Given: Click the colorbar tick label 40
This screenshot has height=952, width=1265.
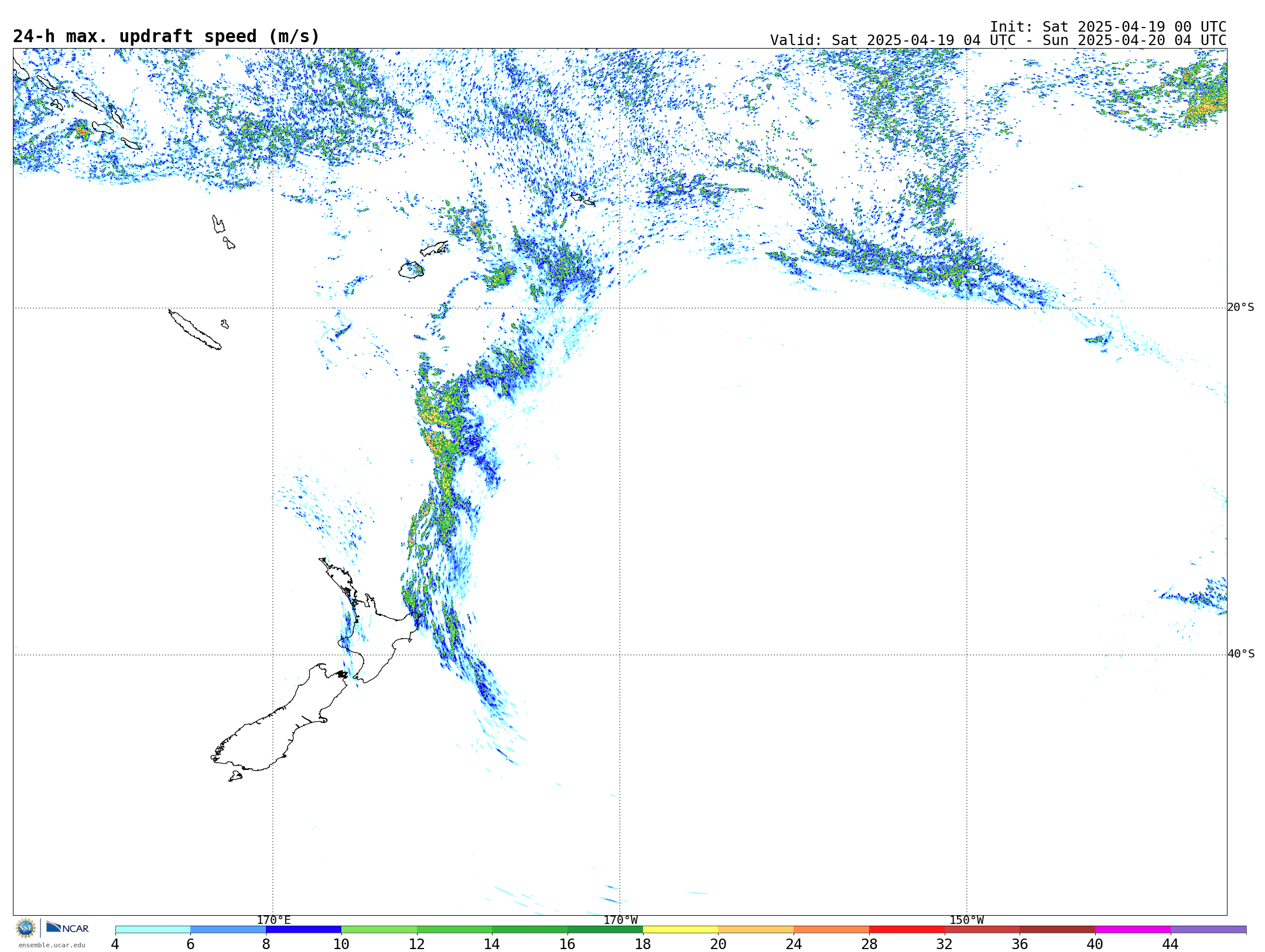Looking at the screenshot, I should pos(1095,944).
